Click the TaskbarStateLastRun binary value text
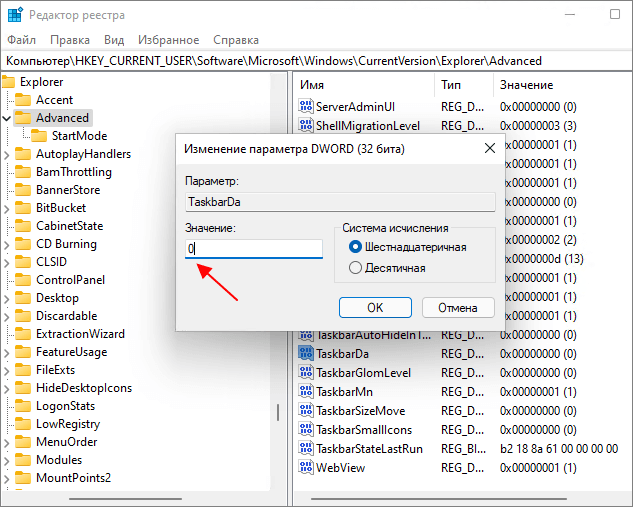This screenshot has width=633, height=507. point(559,448)
